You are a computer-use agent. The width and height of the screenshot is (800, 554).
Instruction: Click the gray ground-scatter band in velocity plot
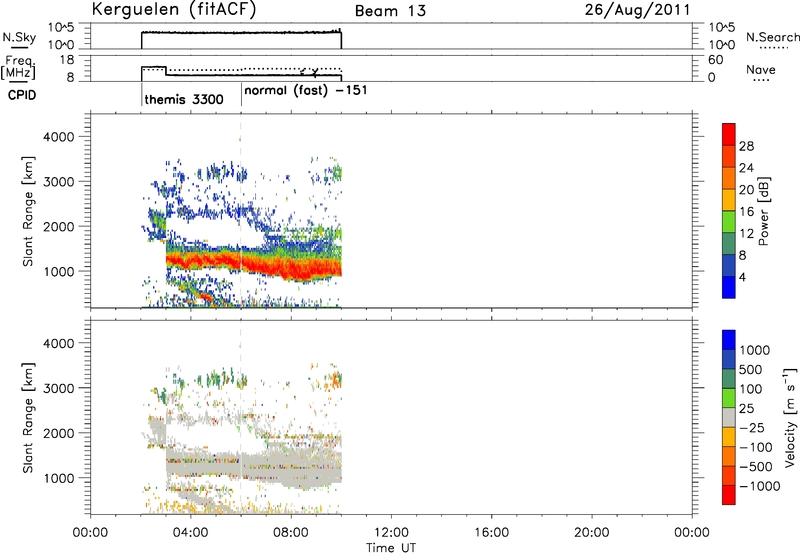tap(255, 465)
